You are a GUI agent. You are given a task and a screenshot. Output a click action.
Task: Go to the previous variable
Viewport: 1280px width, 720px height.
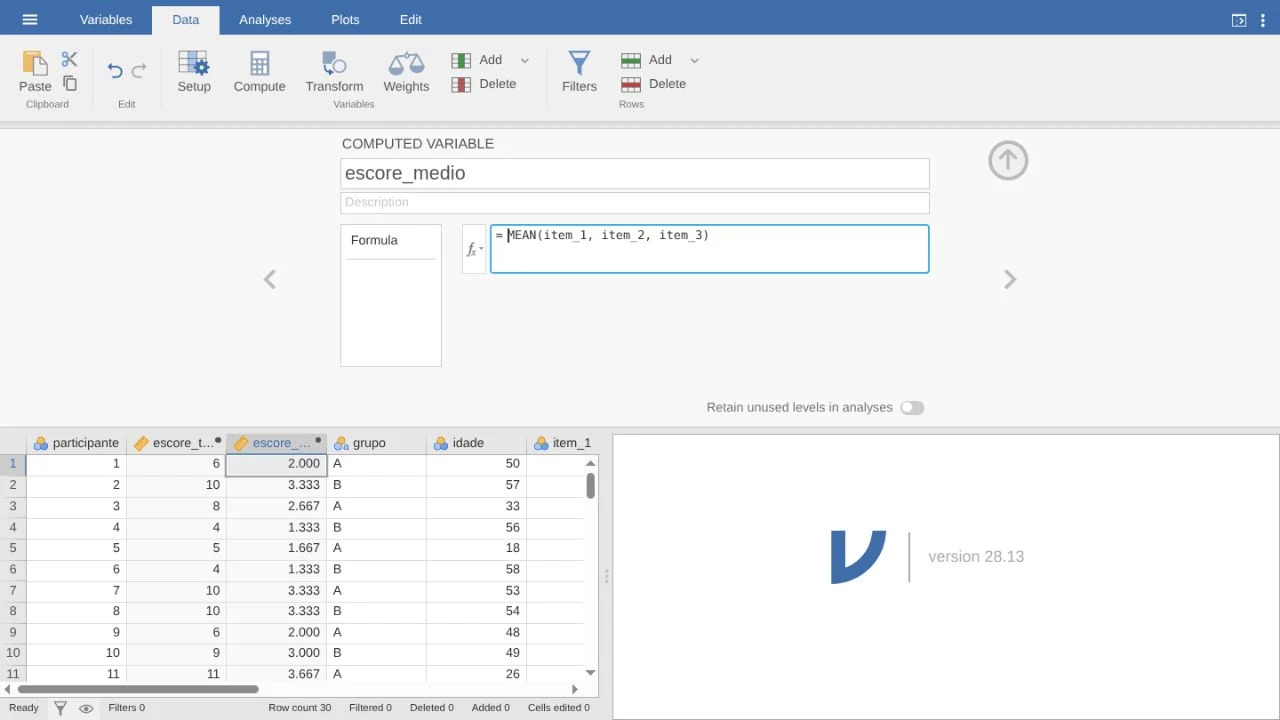coord(270,279)
